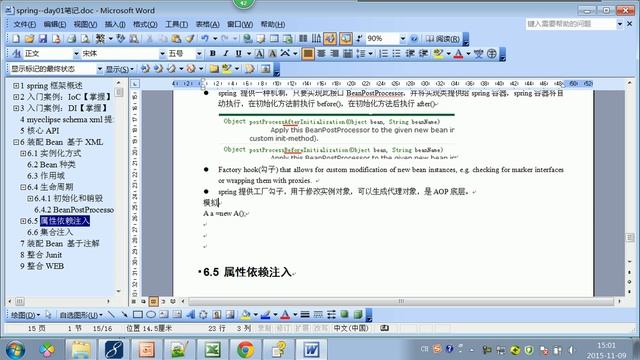The image size is (640, 360).
Task: Apply bulleted list formatting
Action: coord(396,53)
